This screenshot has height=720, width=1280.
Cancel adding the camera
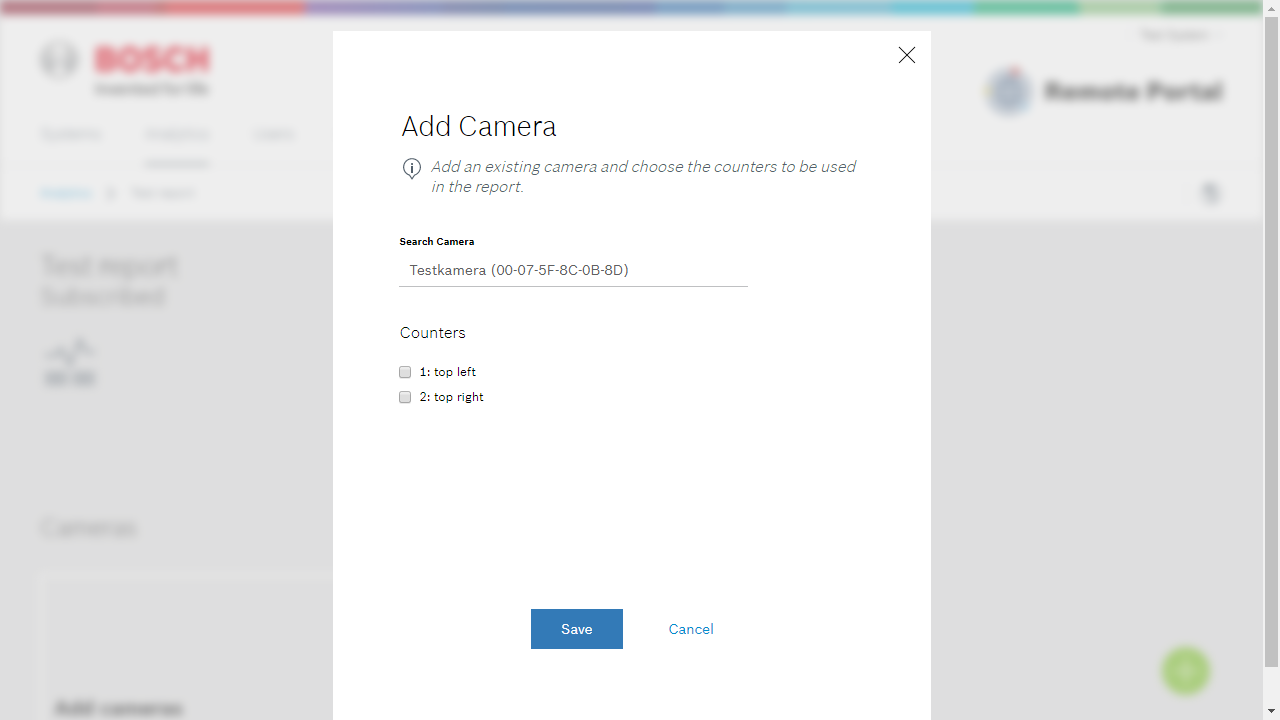pos(690,629)
